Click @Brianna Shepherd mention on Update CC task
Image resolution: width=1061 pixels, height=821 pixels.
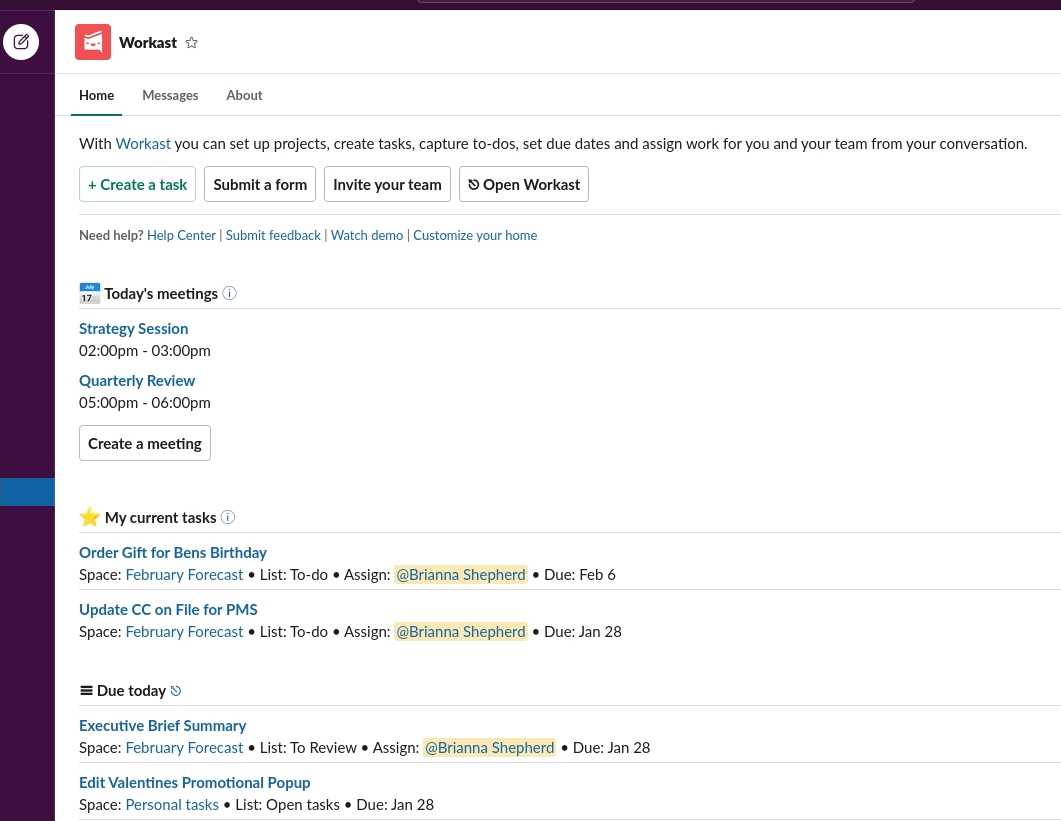point(461,632)
